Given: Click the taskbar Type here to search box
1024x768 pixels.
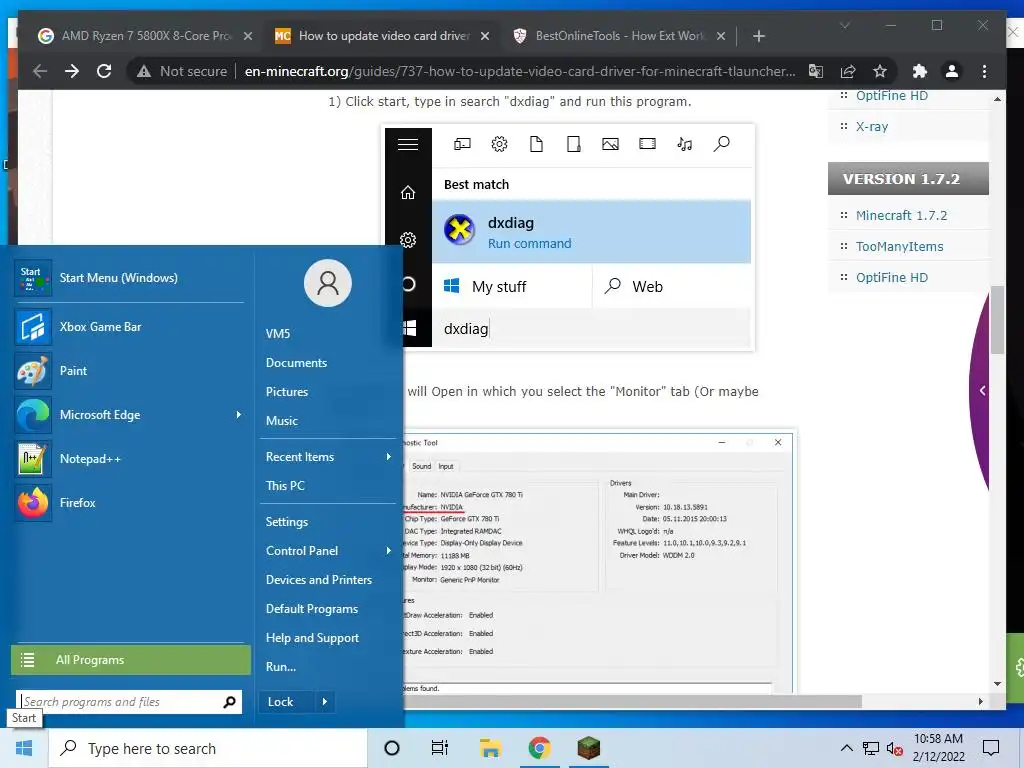Looking at the screenshot, I should tap(208, 748).
